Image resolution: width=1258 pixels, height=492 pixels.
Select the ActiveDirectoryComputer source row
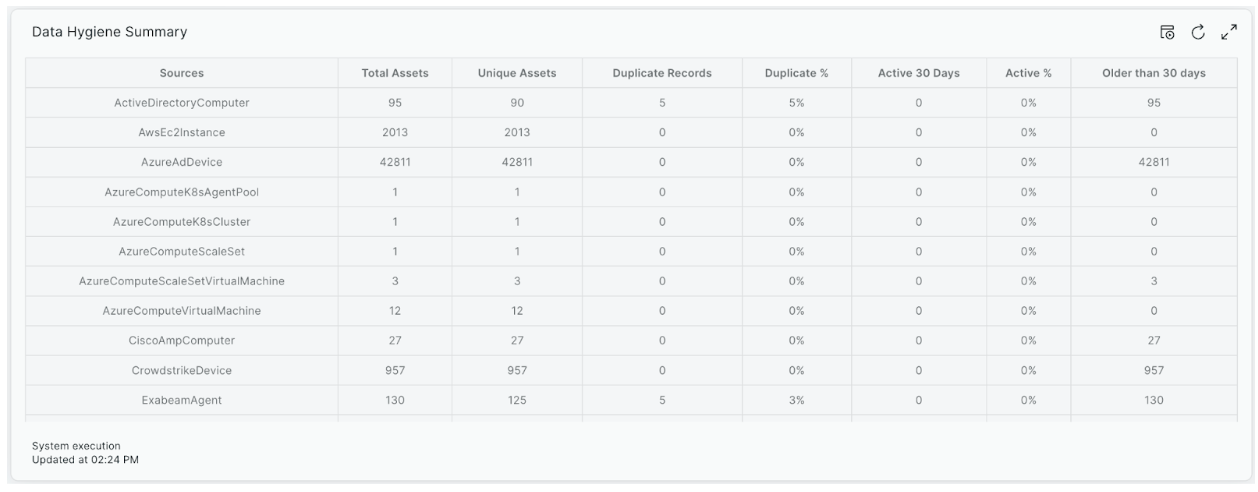click(182, 103)
